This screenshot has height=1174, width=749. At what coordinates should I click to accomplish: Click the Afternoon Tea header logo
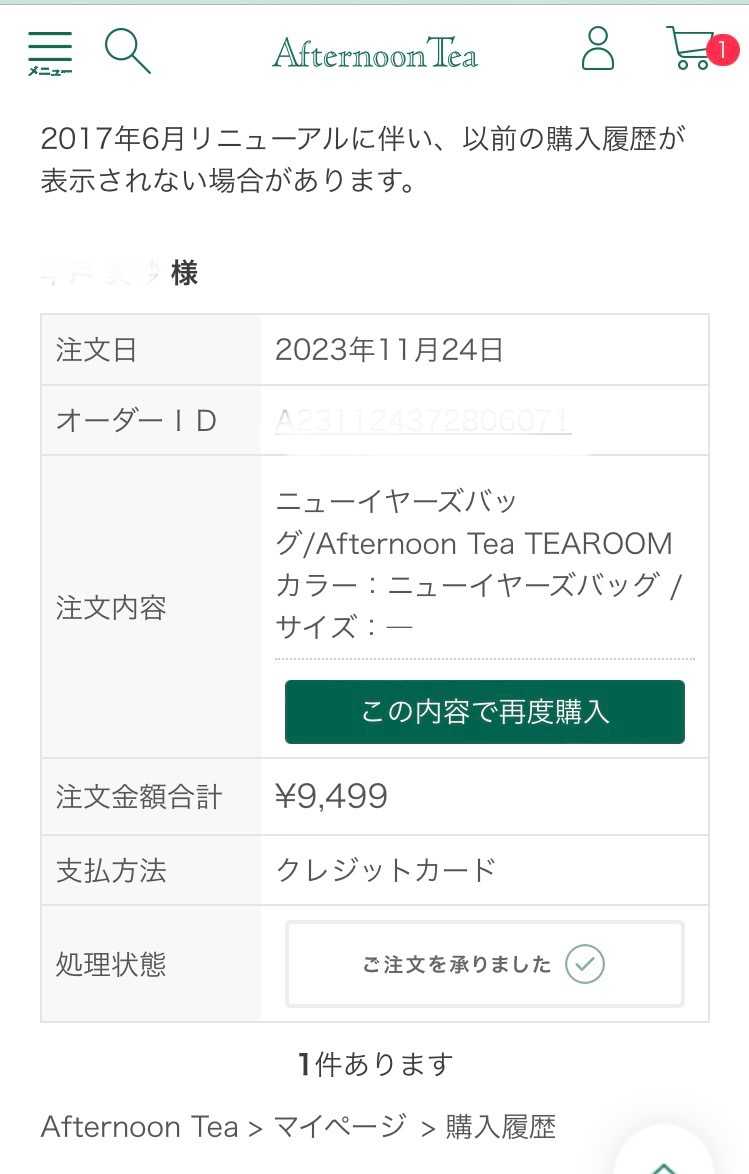tap(375, 52)
